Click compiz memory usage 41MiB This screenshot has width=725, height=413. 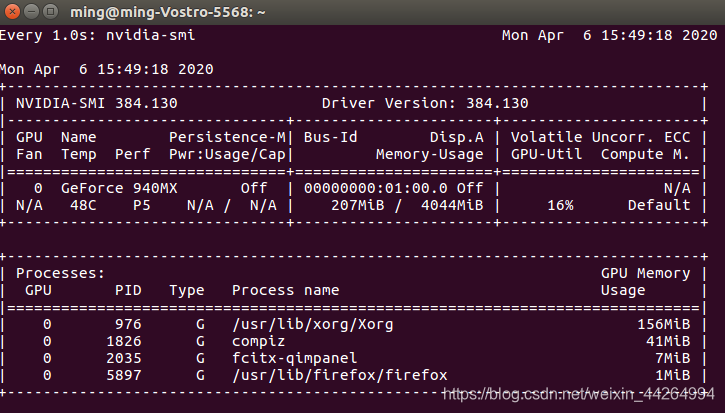click(668, 341)
